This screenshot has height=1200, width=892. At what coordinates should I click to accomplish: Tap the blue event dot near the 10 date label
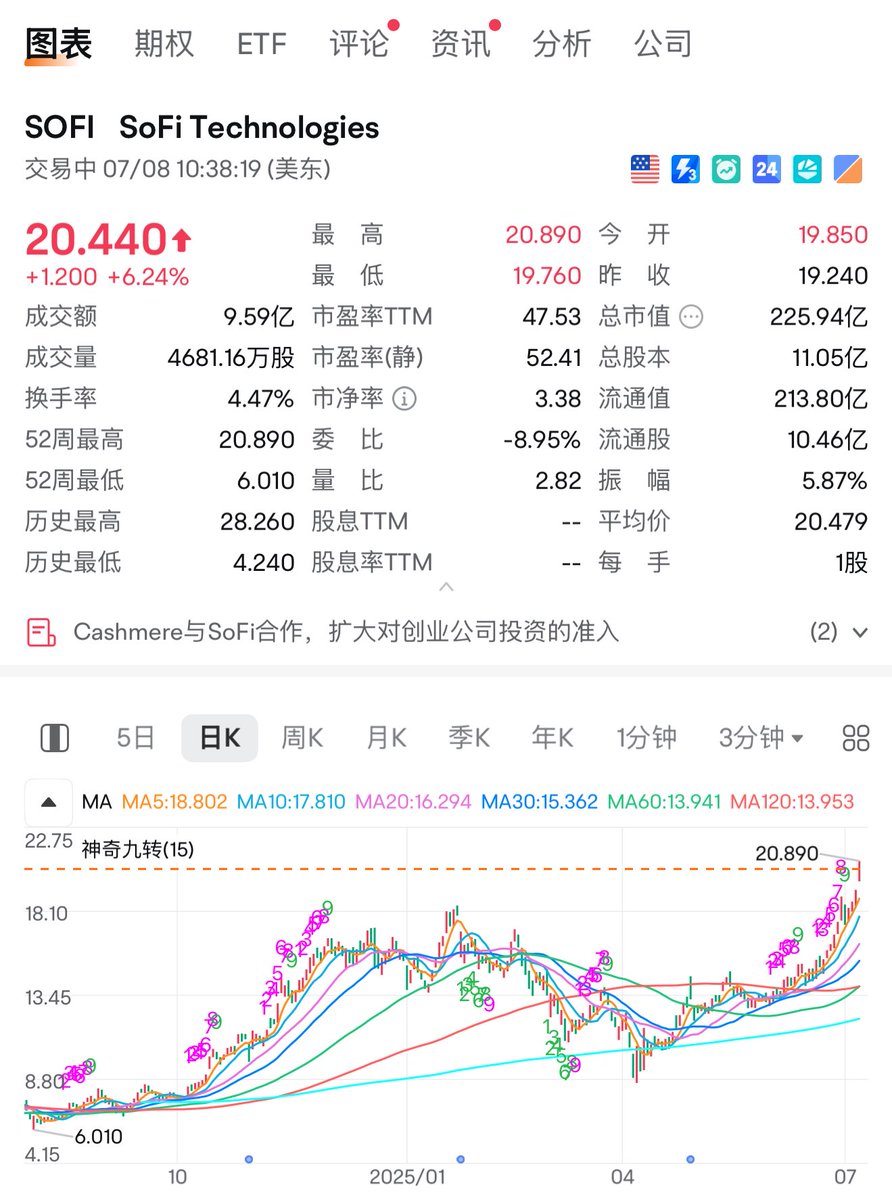[x=249, y=1159]
